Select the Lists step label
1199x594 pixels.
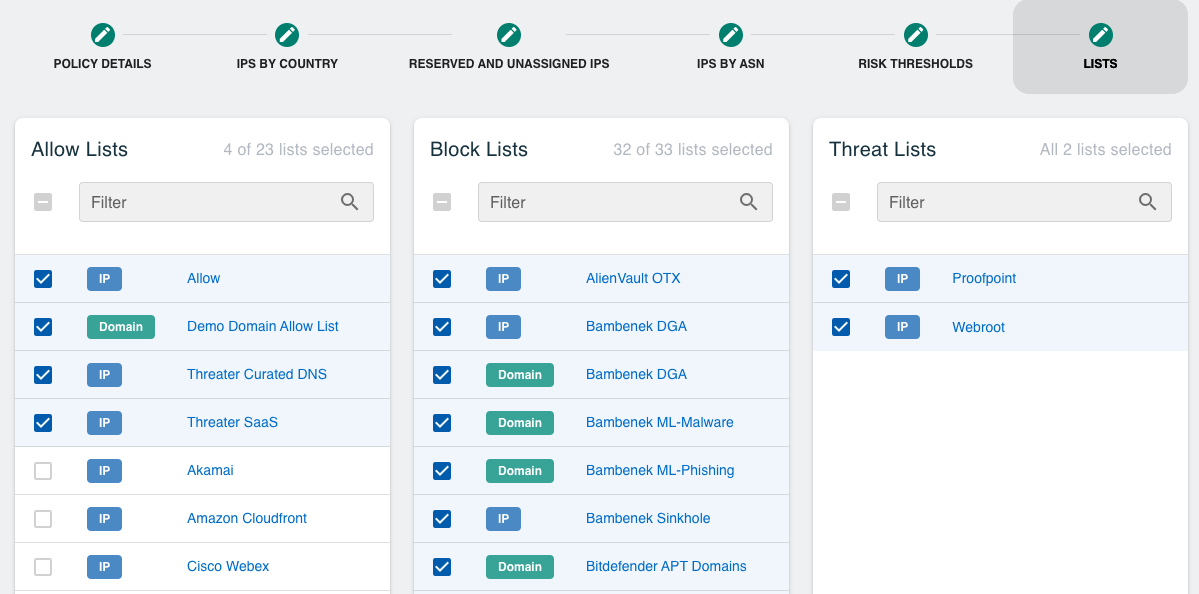(x=1100, y=64)
